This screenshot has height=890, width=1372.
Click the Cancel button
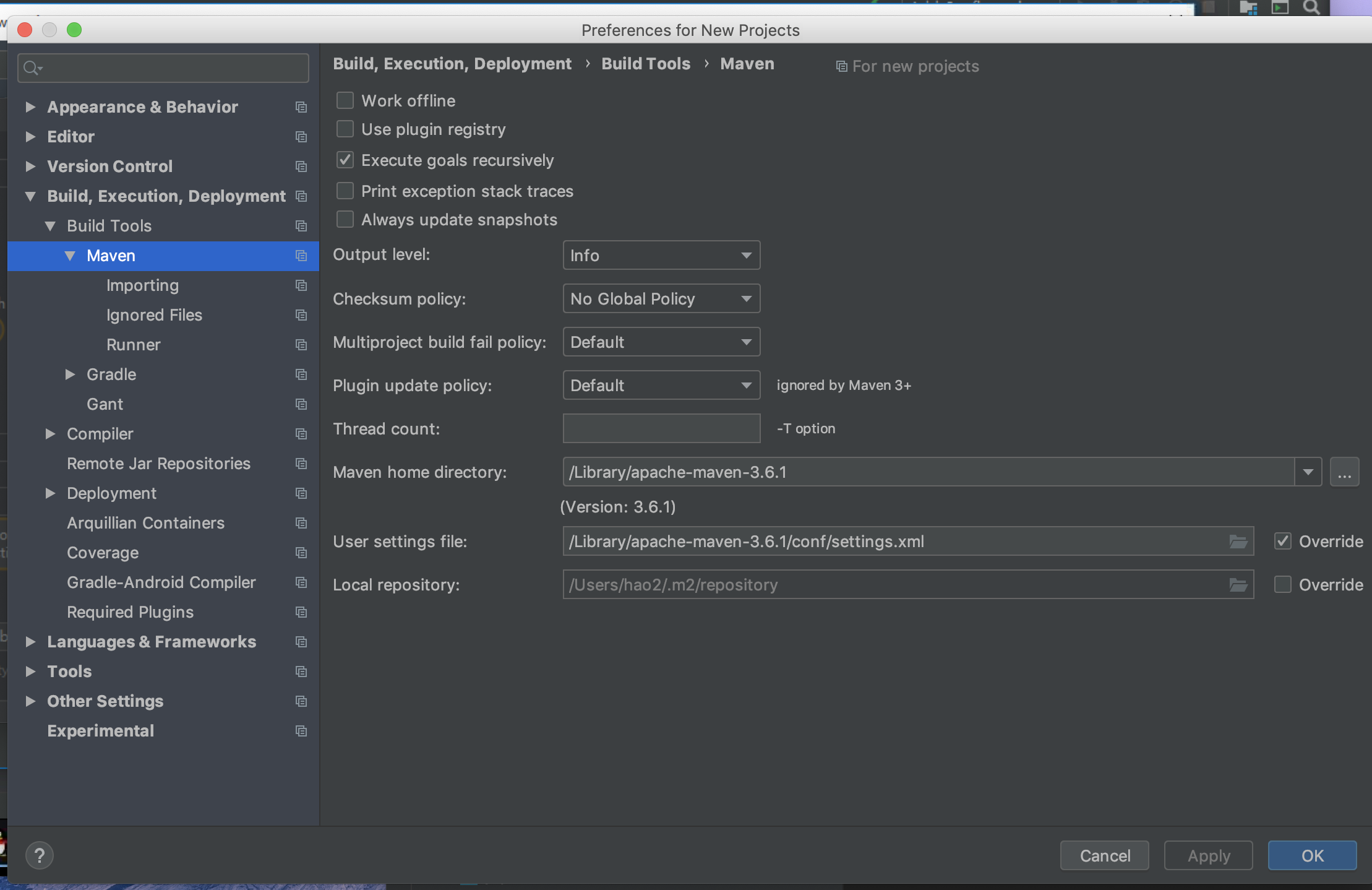click(1104, 855)
